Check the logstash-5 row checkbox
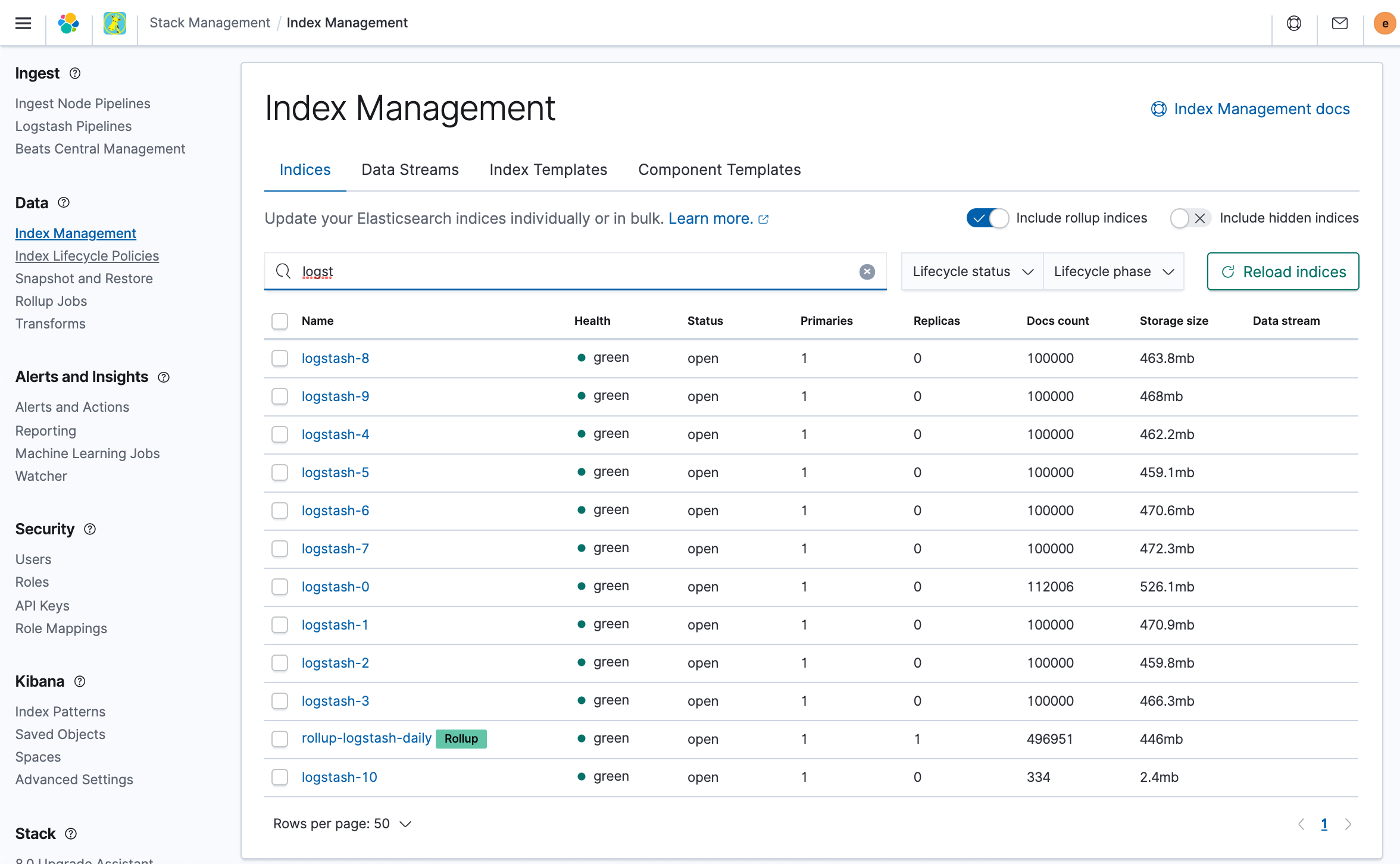 281,472
